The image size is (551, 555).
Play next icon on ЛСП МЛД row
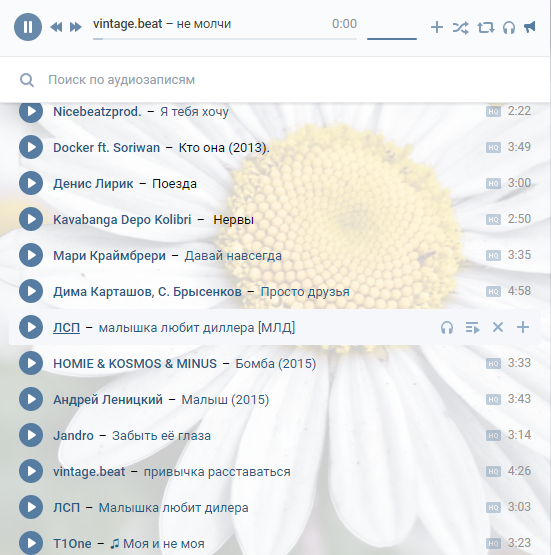pos(472,328)
